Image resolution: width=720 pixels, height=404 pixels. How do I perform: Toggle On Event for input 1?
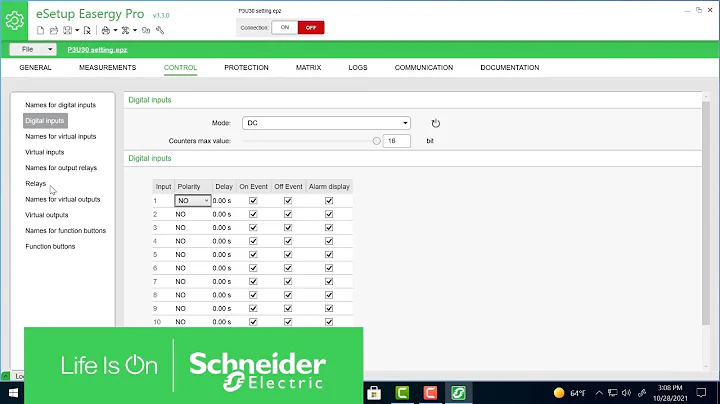253,201
